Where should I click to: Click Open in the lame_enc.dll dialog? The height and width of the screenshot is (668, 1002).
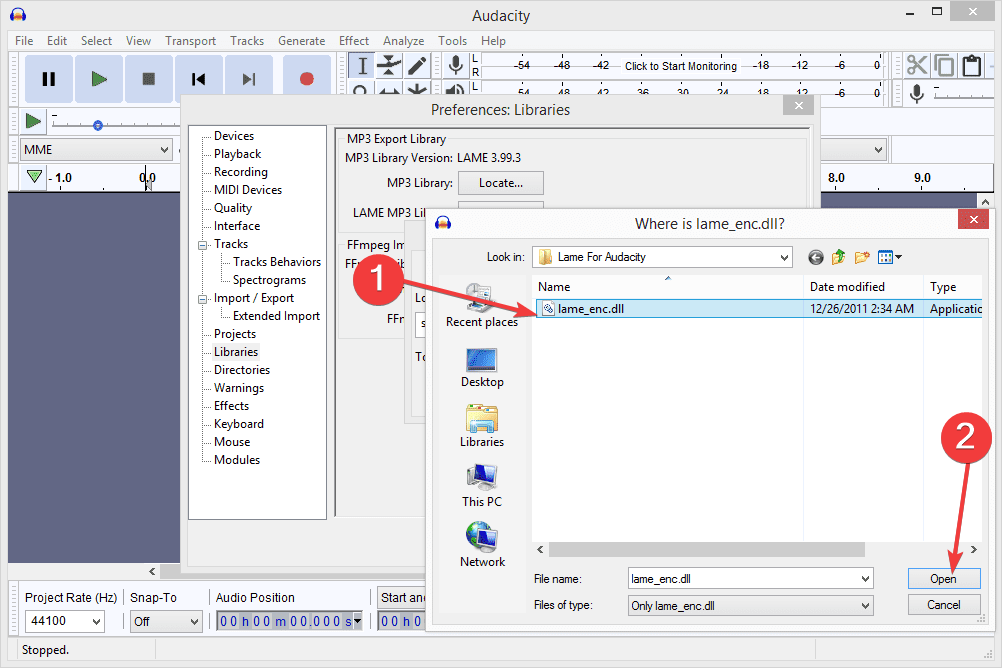point(943,578)
